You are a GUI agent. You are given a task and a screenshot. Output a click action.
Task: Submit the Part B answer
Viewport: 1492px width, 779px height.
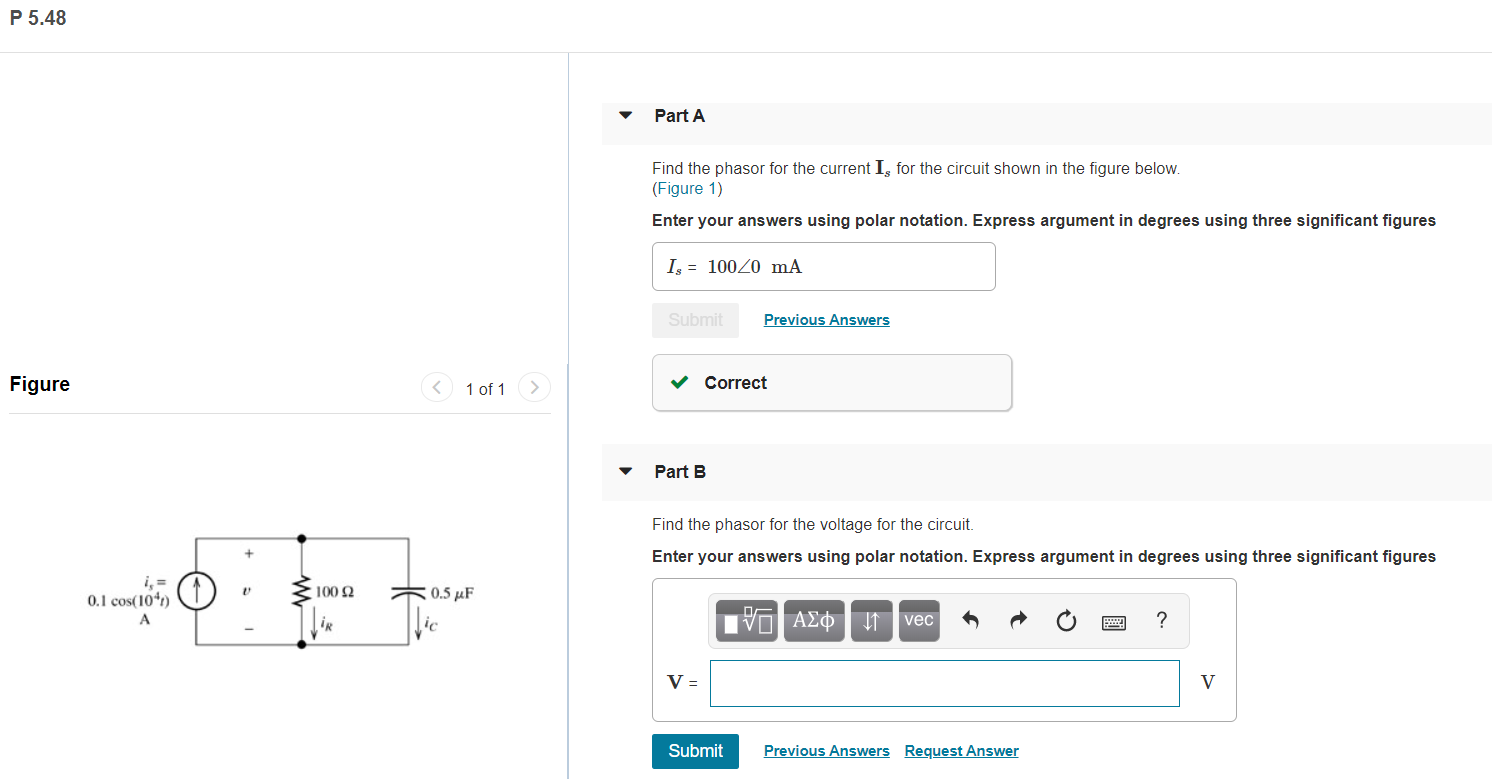[695, 751]
